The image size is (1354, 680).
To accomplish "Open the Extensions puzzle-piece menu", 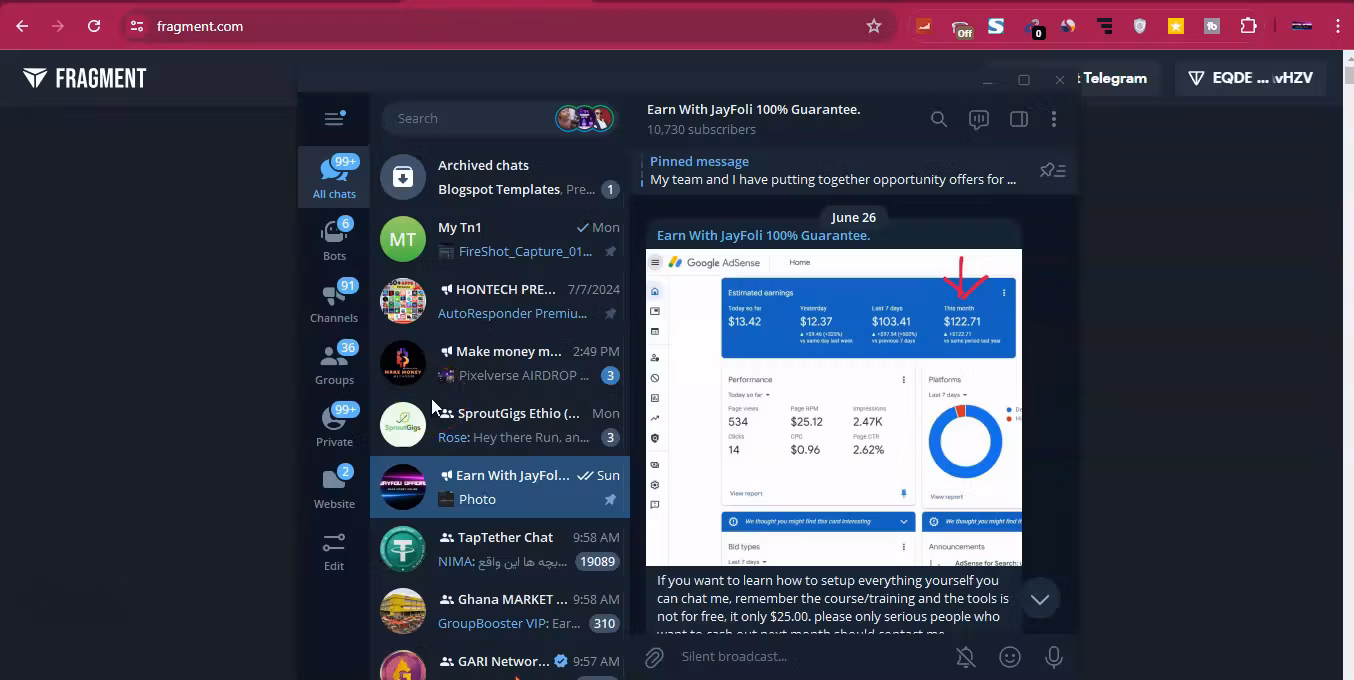I will (x=1248, y=27).
